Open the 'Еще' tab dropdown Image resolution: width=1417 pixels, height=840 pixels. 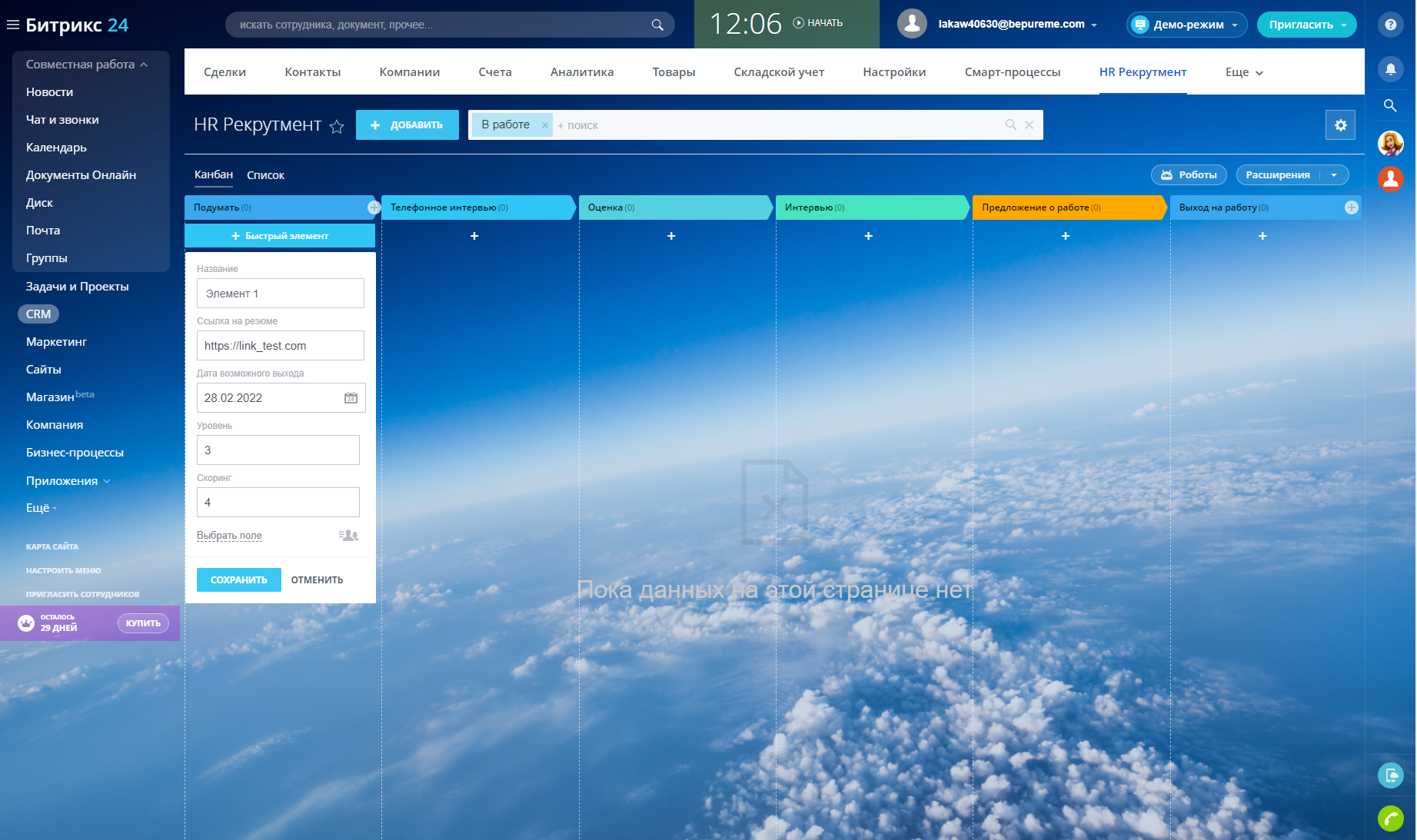[x=1243, y=72]
